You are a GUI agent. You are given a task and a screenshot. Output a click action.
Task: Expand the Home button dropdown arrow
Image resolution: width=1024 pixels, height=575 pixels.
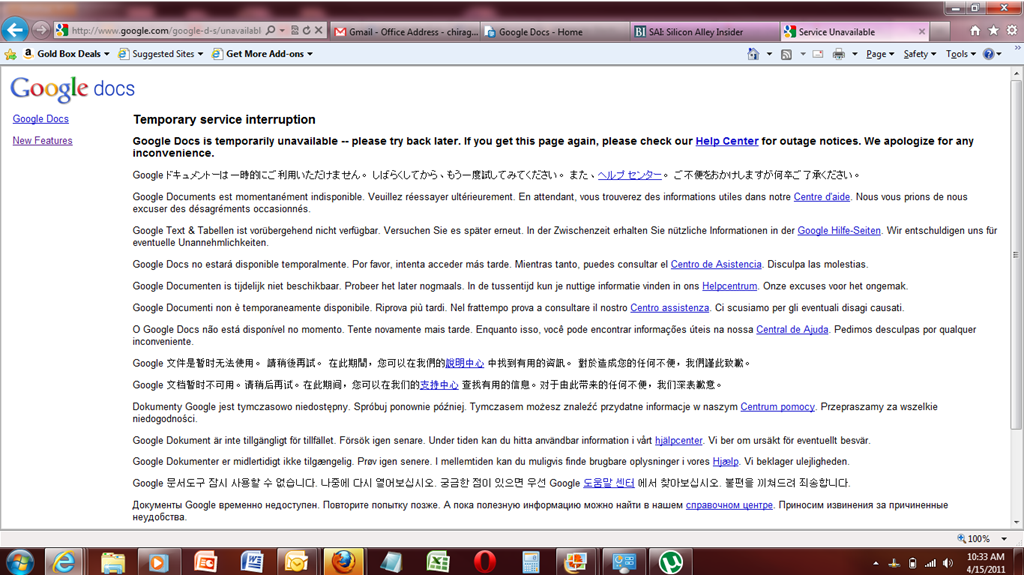769,54
